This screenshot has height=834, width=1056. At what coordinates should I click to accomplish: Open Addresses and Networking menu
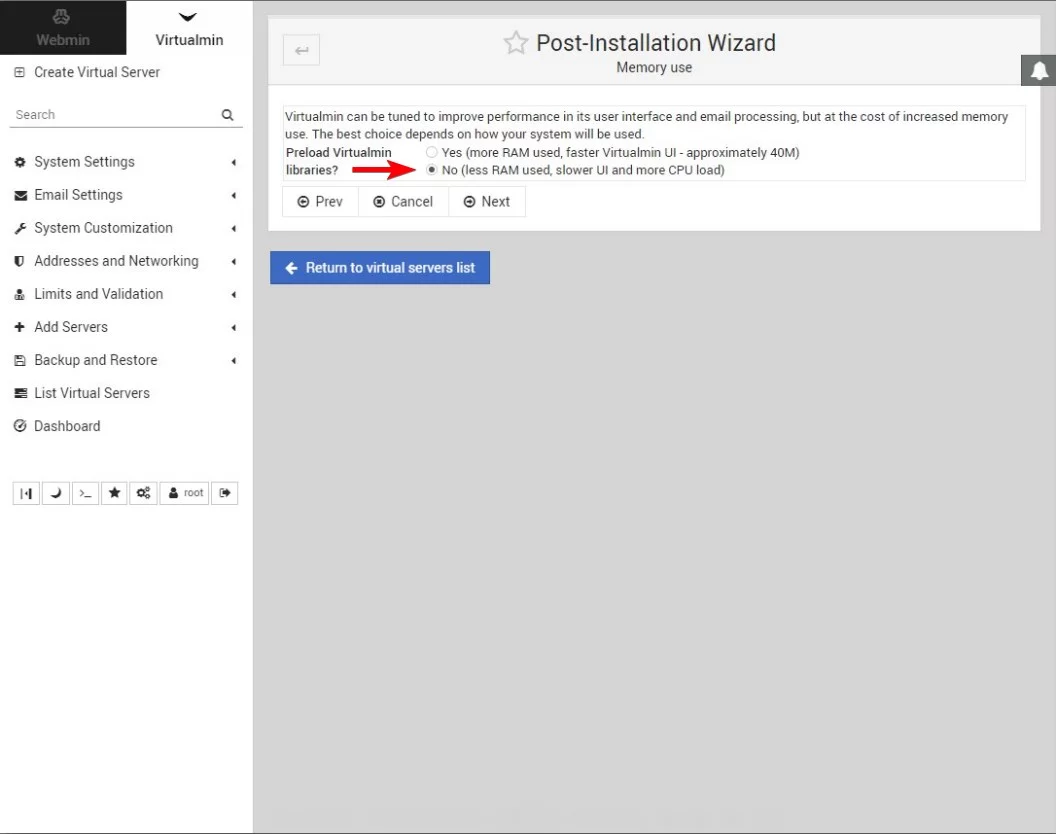tap(116, 261)
